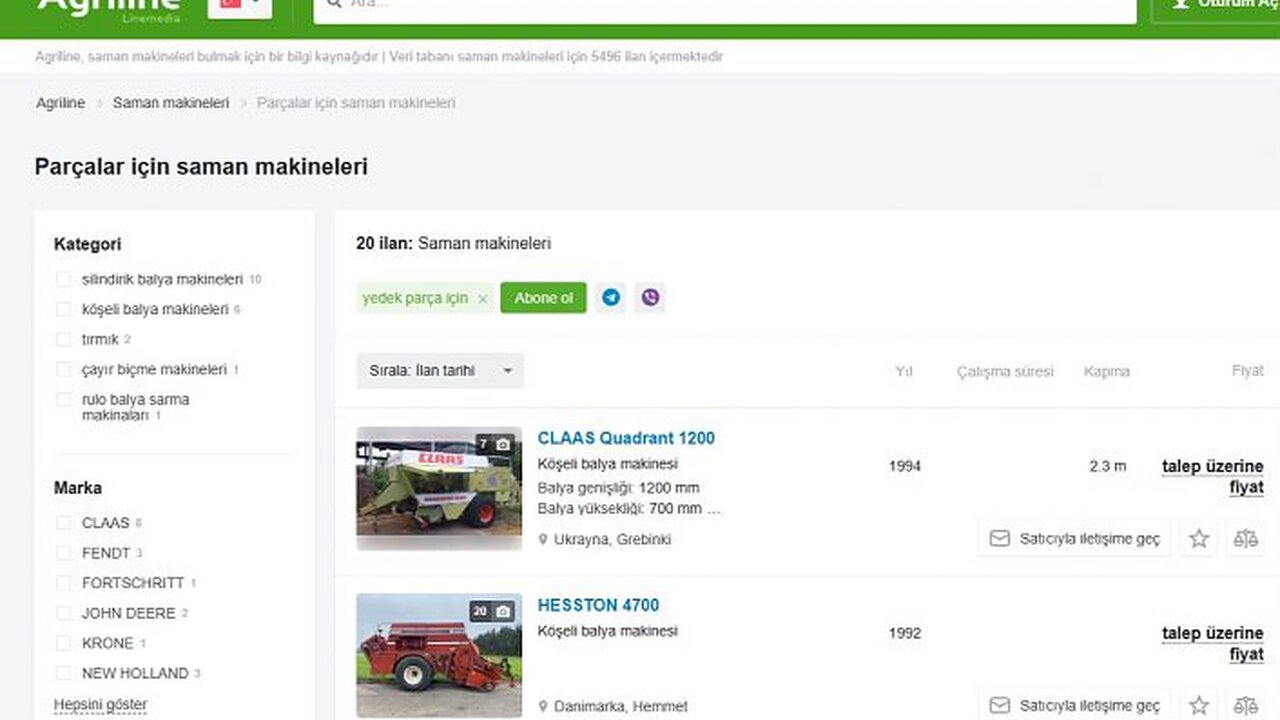
Task: Compare CLAAS Quadrant 1200 with scales icon
Action: click(x=1245, y=539)
